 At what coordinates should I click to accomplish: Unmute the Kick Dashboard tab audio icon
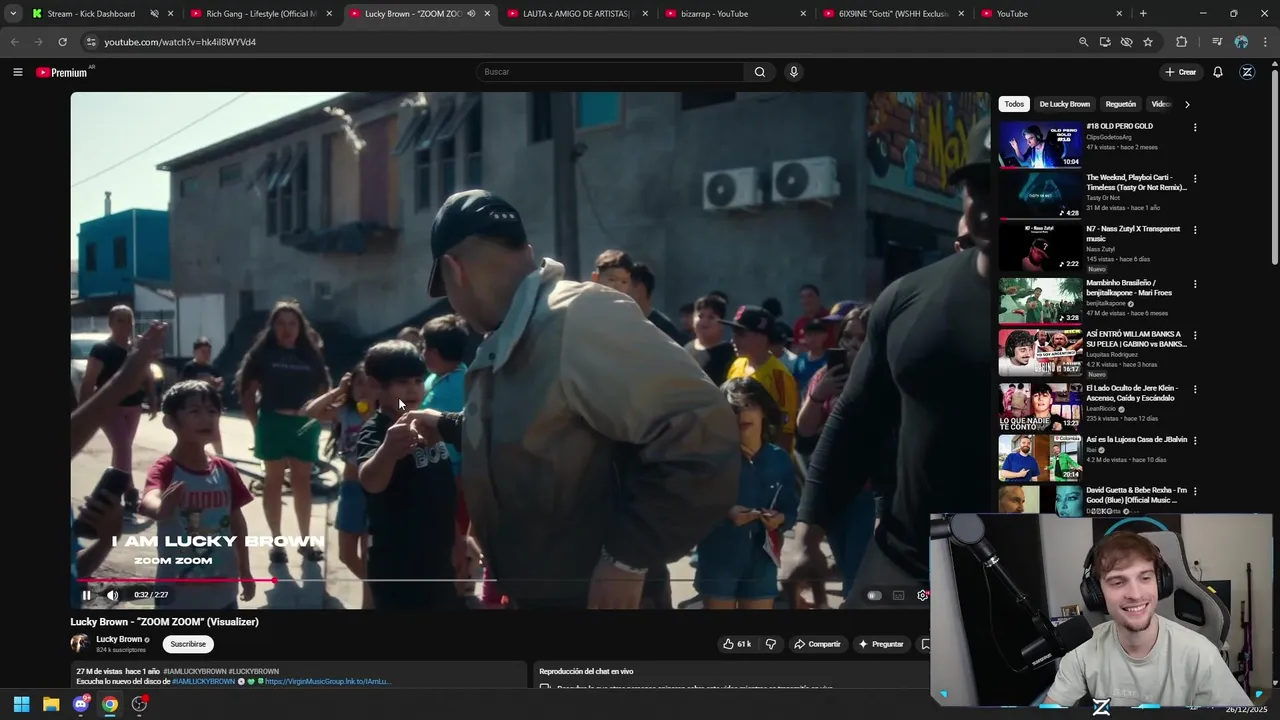coord(154,14)
